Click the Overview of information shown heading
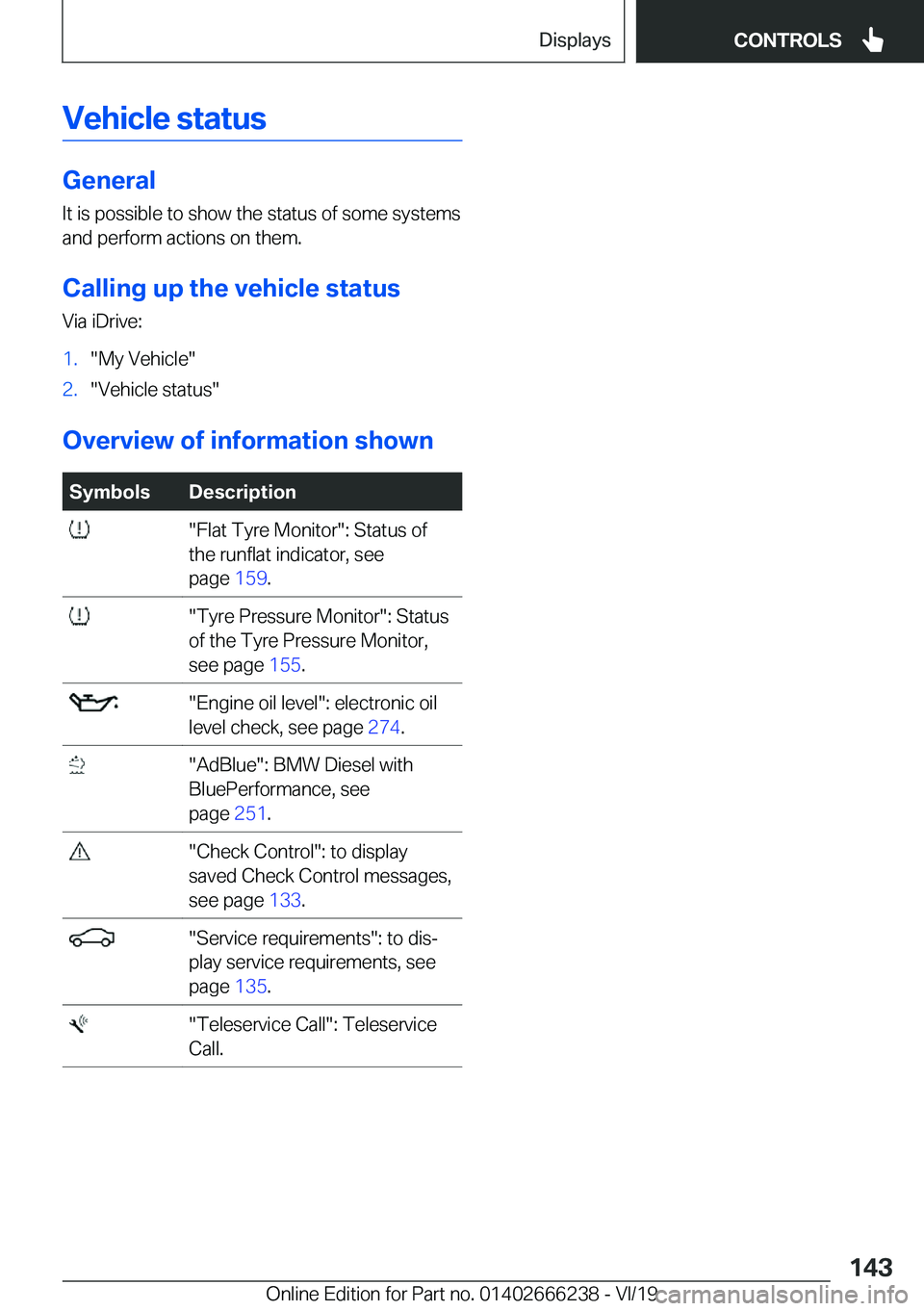Viewport: 924px width, 1311px height. point(248,441)
